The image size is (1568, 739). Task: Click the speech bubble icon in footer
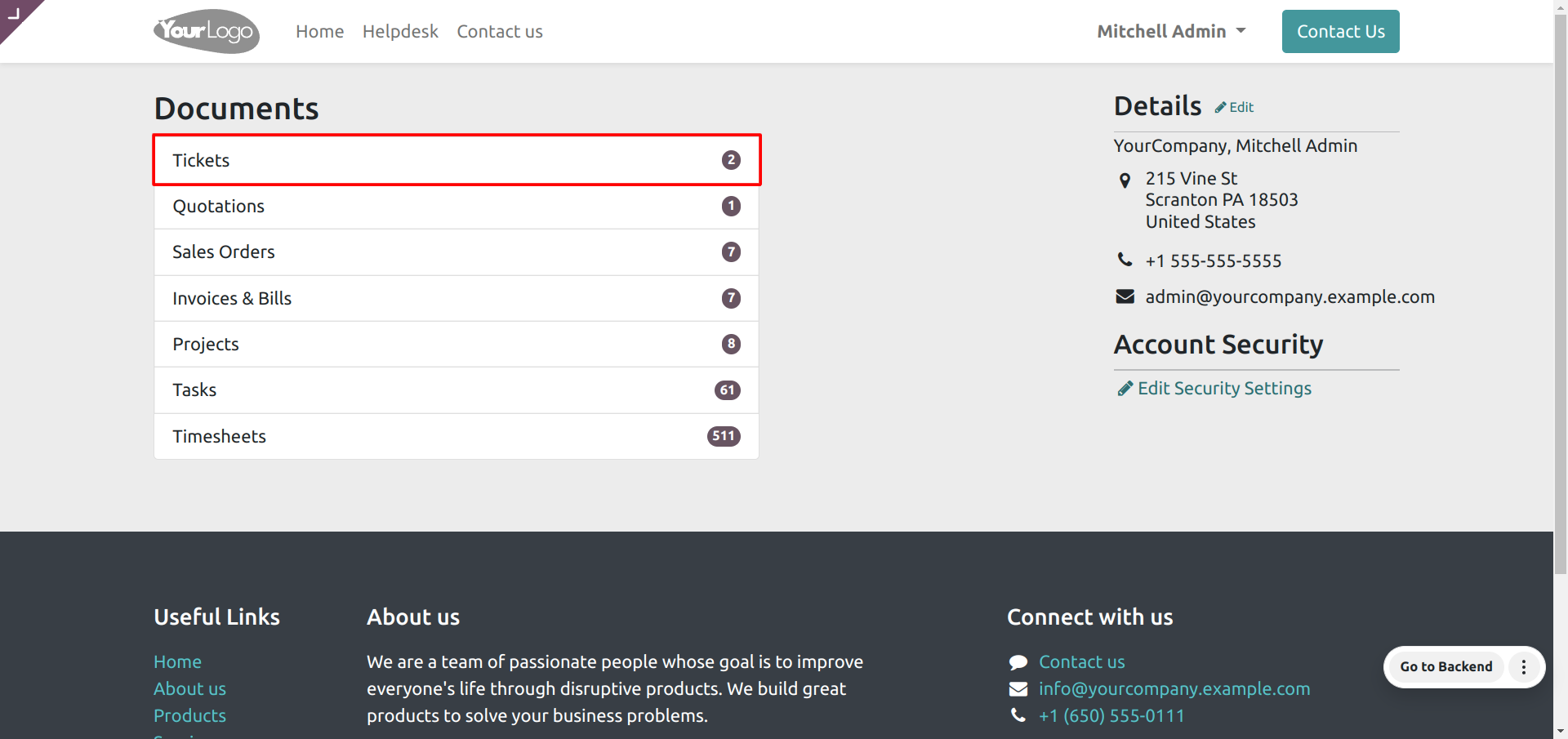1018,662
